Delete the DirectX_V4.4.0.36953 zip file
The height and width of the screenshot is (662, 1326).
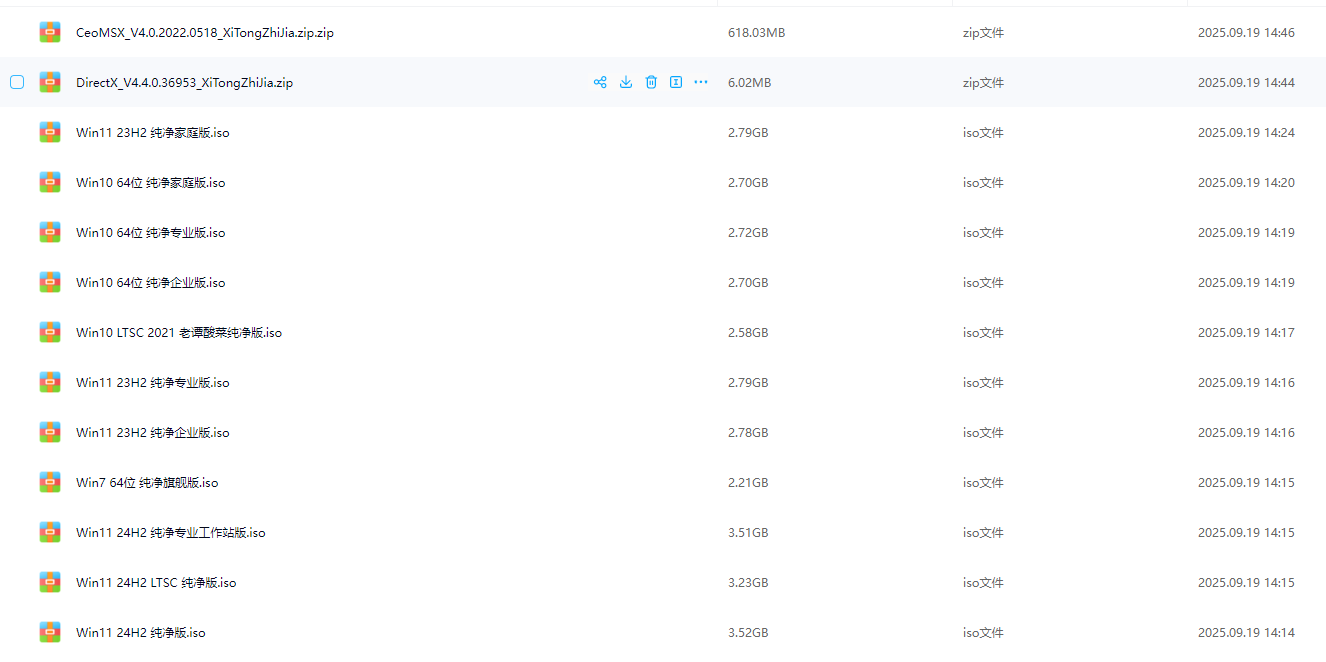651,82
